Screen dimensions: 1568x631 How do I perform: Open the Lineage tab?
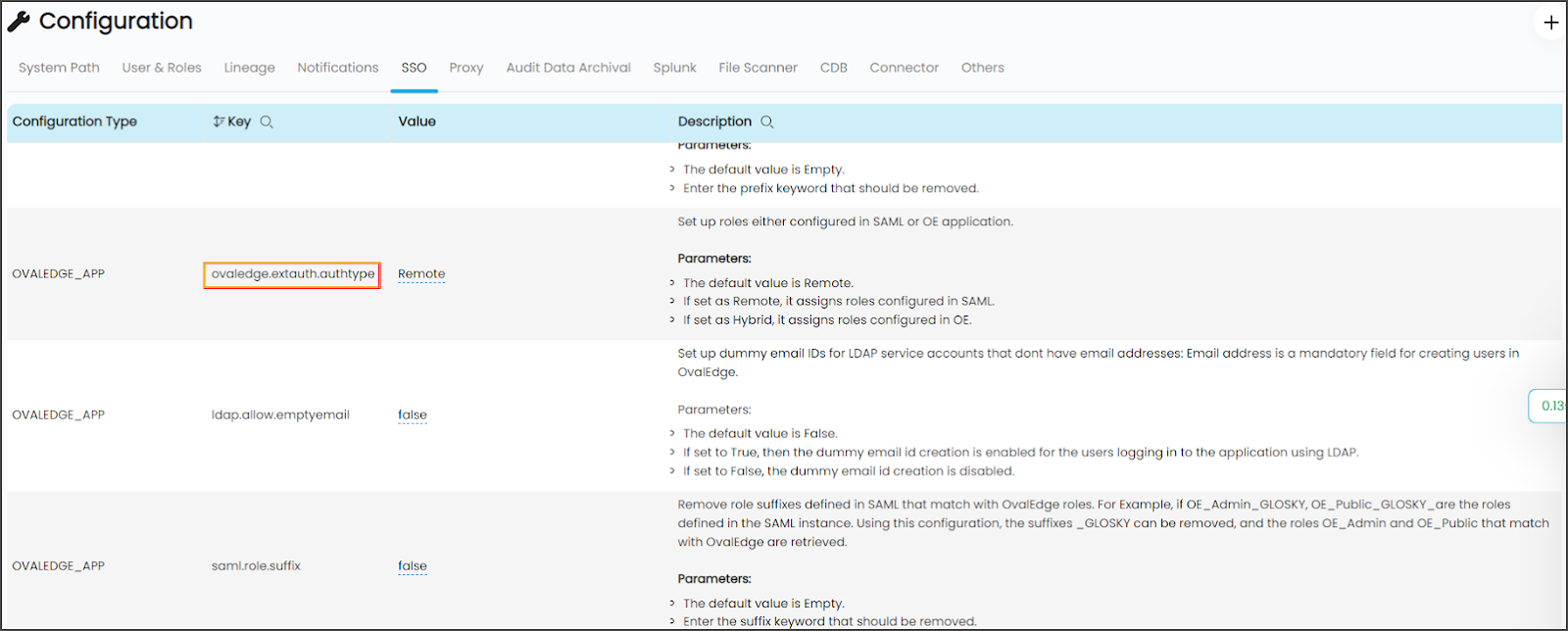point(249,68)
